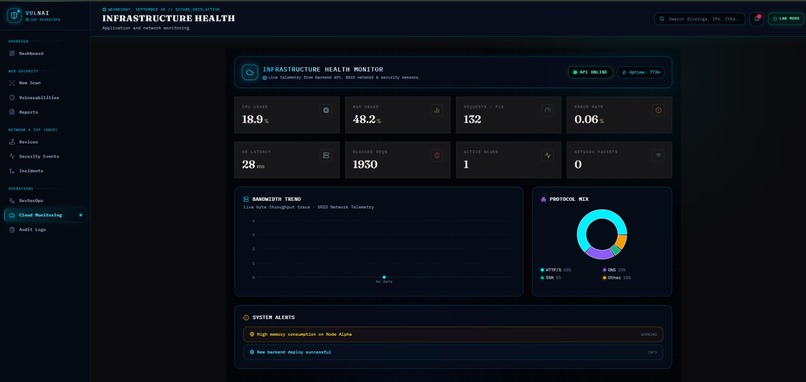Click the VulnAI shield logo

[14, 15]
